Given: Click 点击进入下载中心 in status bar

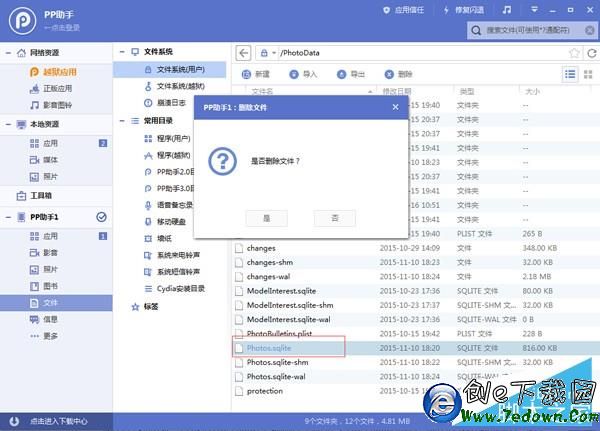Looking at the screenshot, I should click(x=59, y=421).
